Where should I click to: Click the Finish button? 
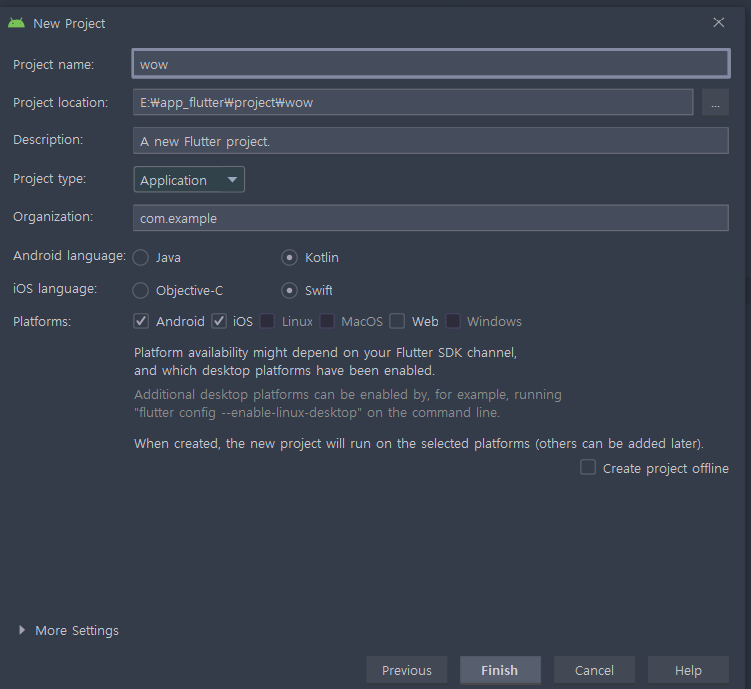pos(500,670)
